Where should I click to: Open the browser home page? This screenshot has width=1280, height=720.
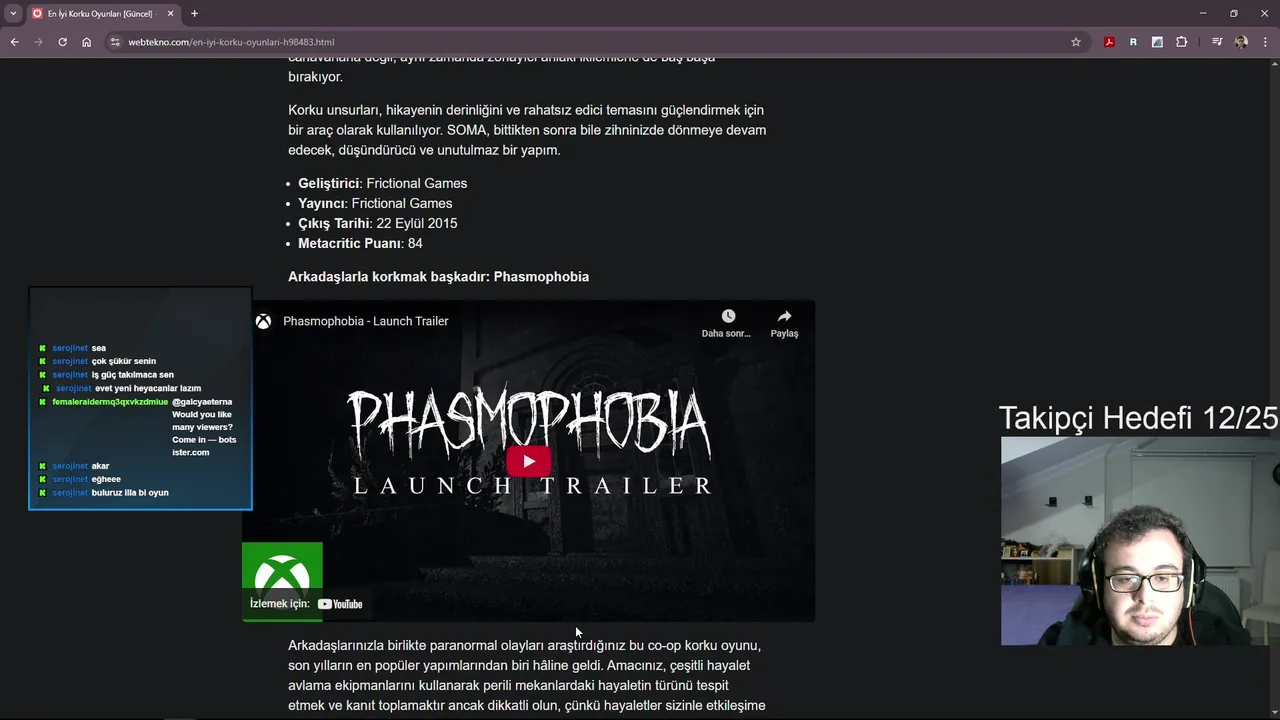(86, 42)
